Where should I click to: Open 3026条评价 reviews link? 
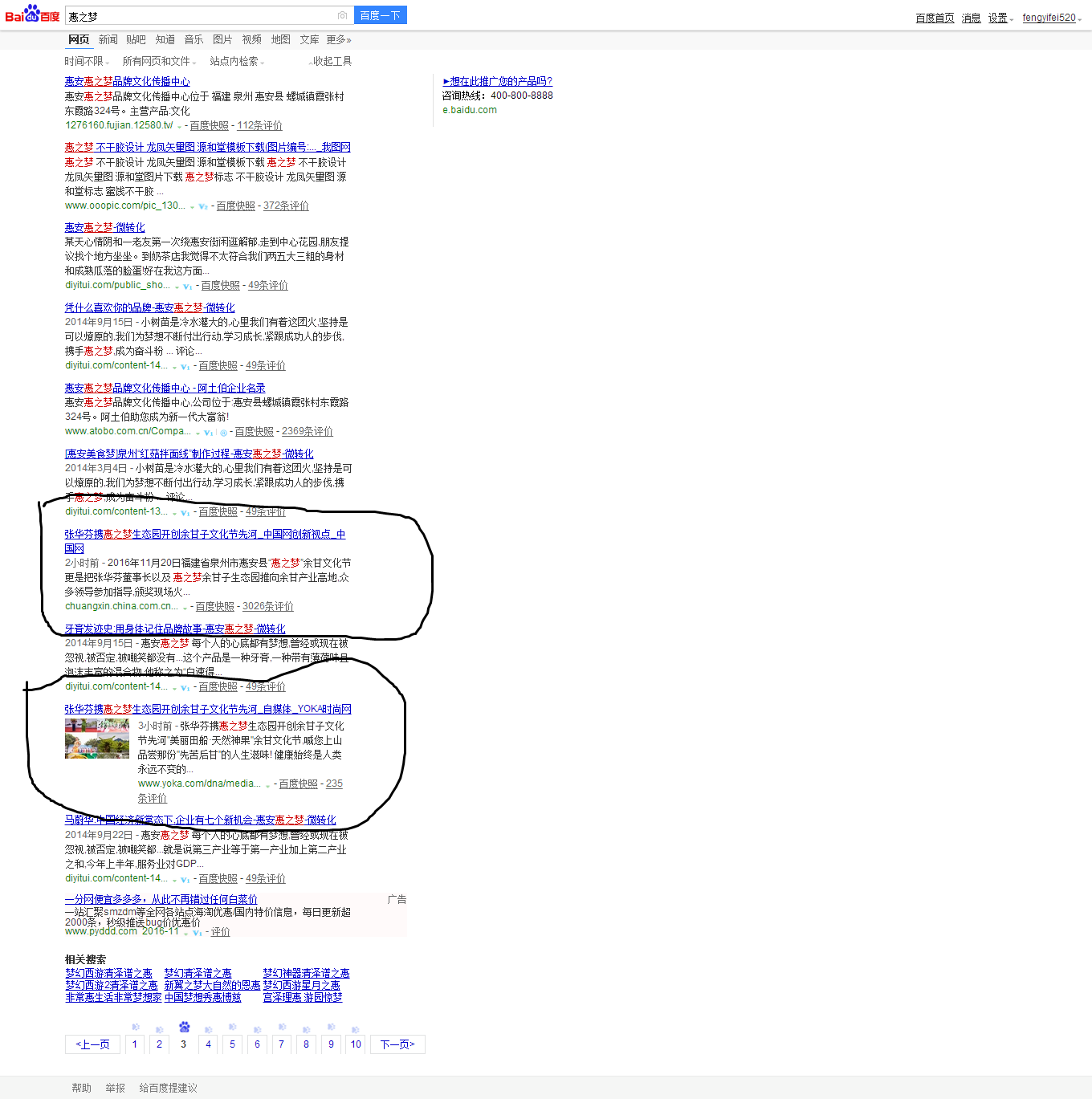(268, 607)
